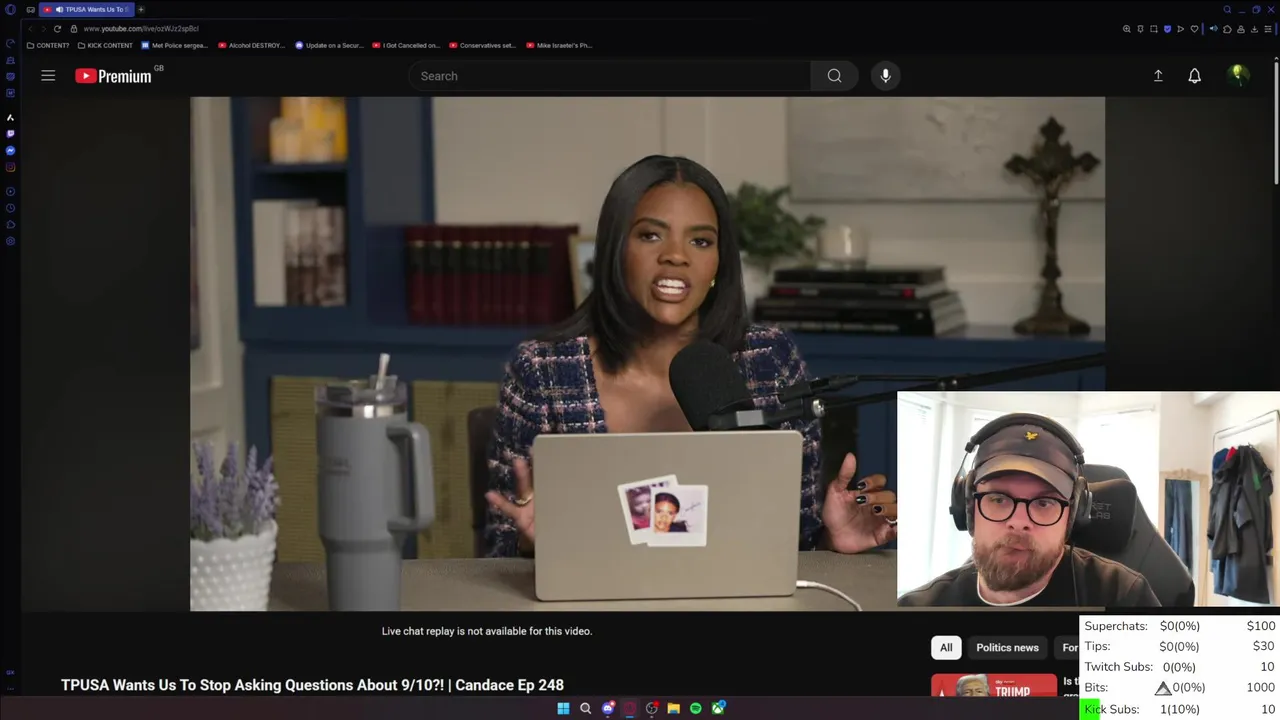Reload the page with the refresh icon

pyautogui.click(x=57, y=29)
